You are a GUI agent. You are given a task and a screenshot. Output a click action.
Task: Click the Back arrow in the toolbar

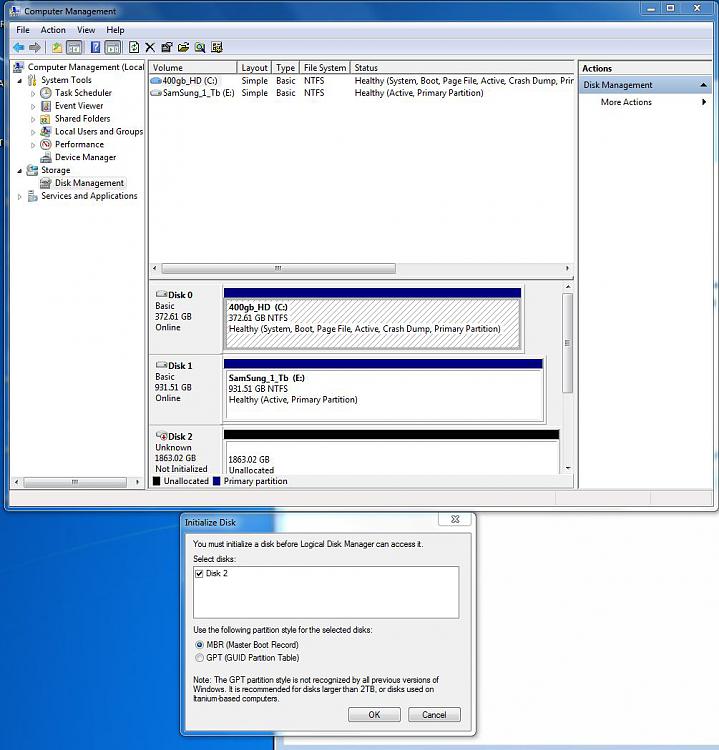coord(19,47)
